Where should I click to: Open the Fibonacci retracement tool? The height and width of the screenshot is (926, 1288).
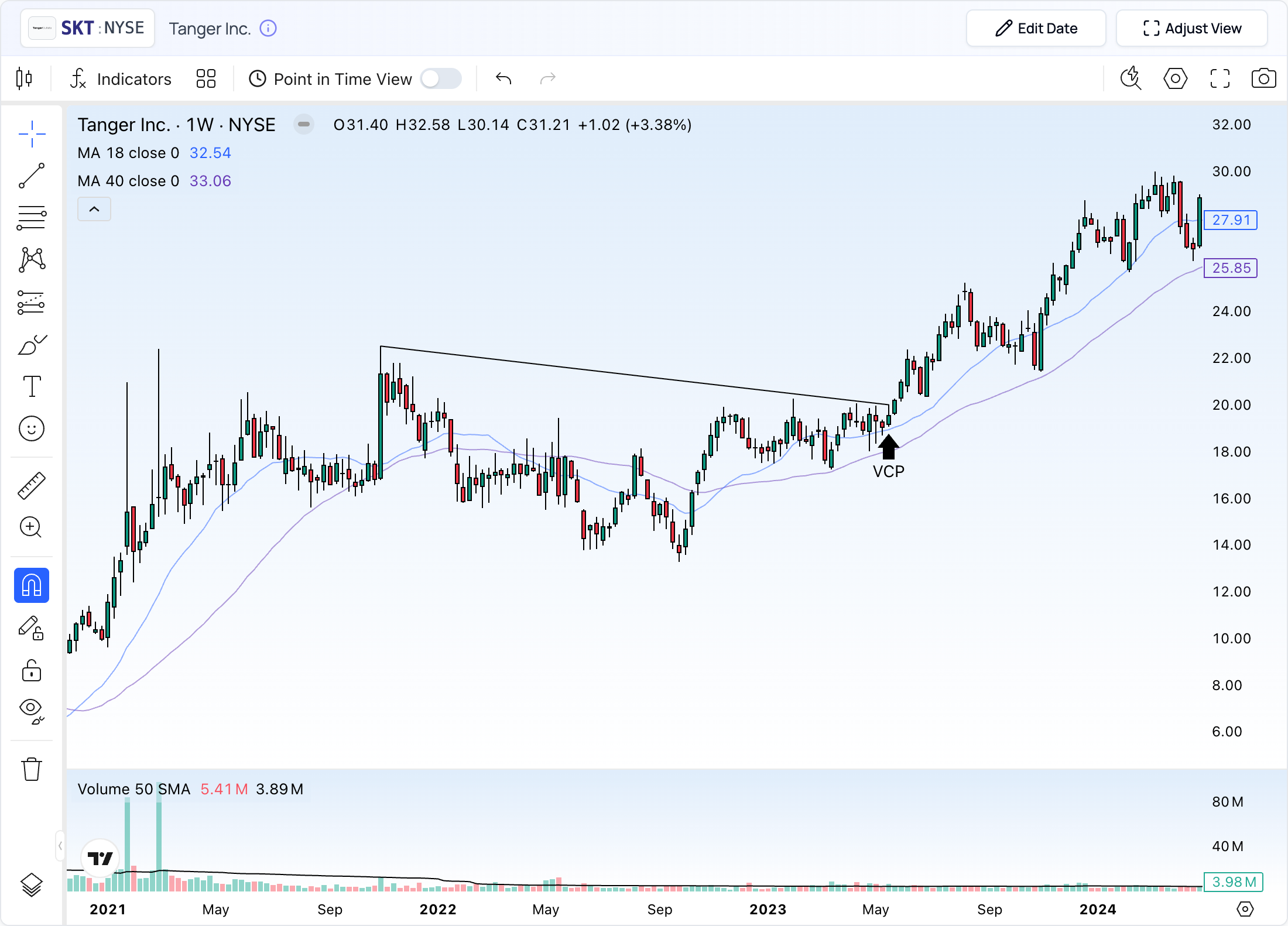32,218
